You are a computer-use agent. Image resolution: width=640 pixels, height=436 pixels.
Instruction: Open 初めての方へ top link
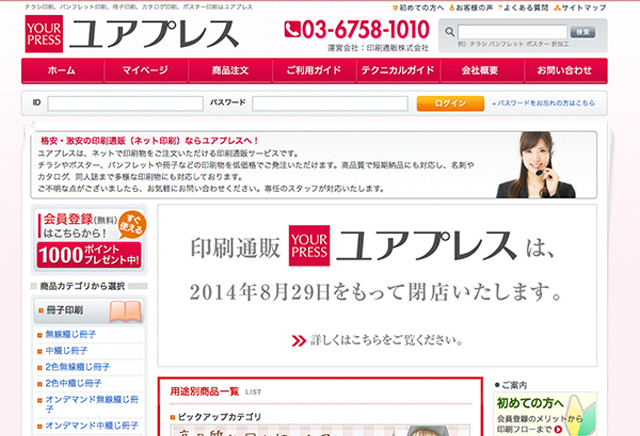(418, 8)
